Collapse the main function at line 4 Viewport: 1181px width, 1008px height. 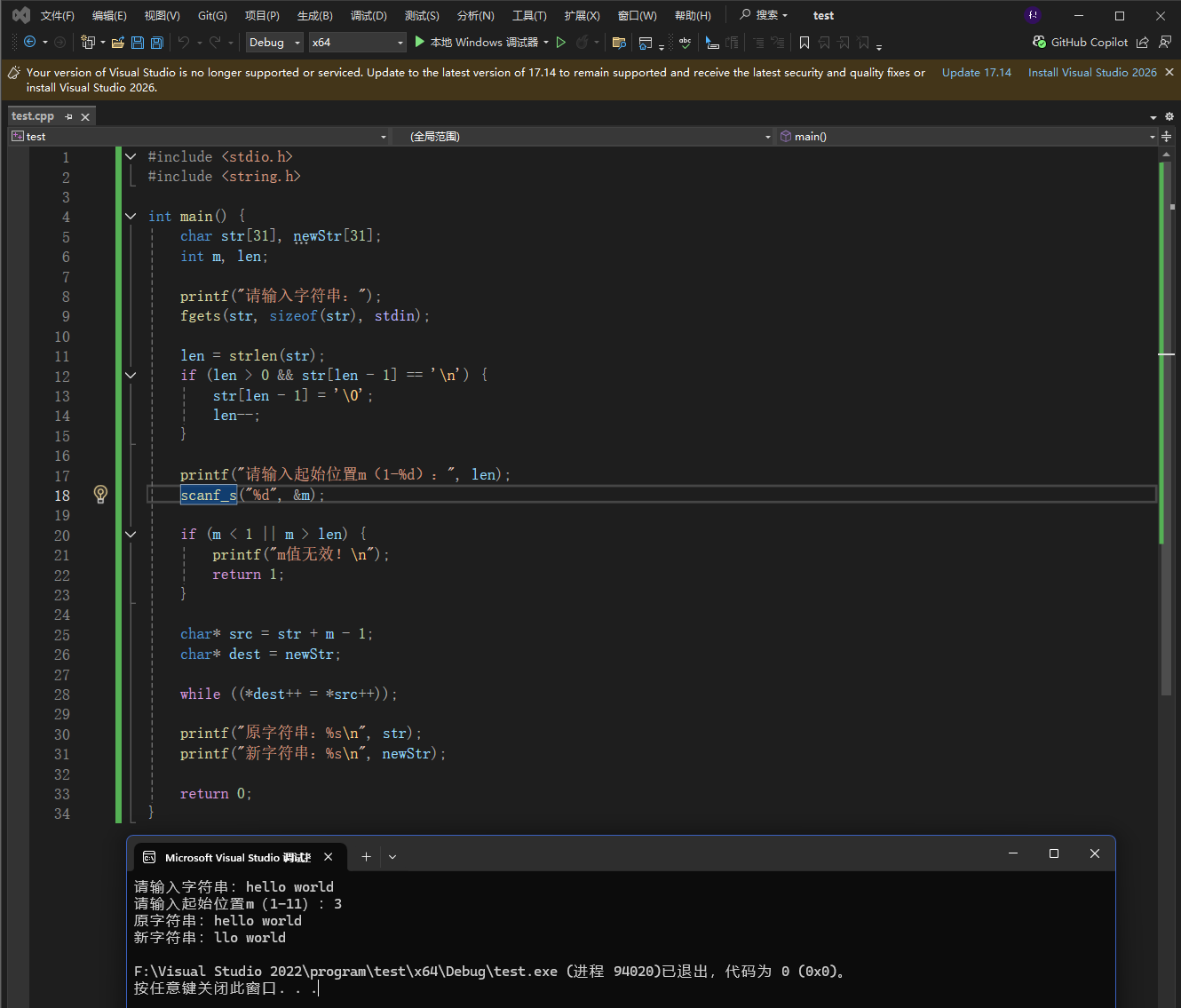pos(131,216)
